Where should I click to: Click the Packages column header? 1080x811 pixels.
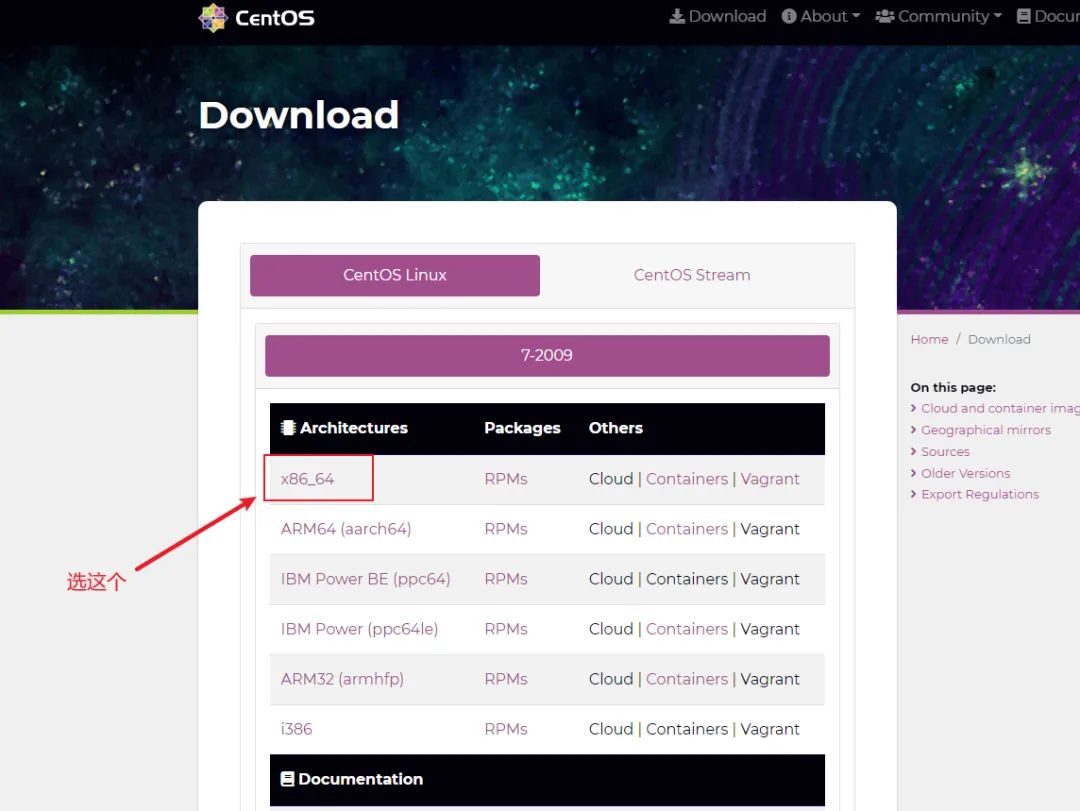click(522, 428)
